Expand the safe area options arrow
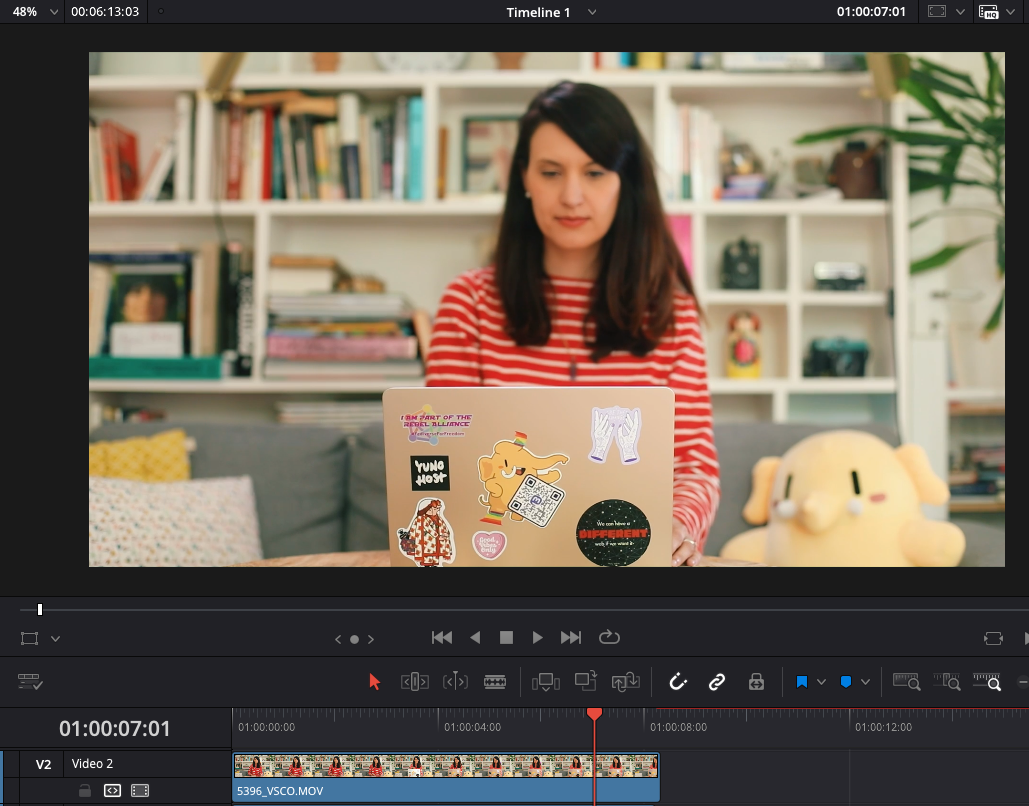This screenshot has width=1029, height=806. click(960, 12)
